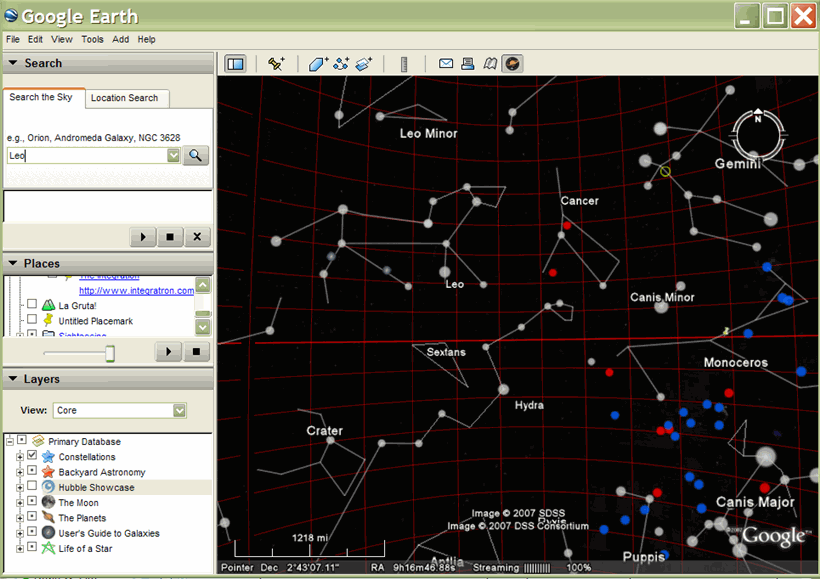Viewport: 820px width, 579px height.
Task: Collapse the Search panel header
Action: coord(12,63)
